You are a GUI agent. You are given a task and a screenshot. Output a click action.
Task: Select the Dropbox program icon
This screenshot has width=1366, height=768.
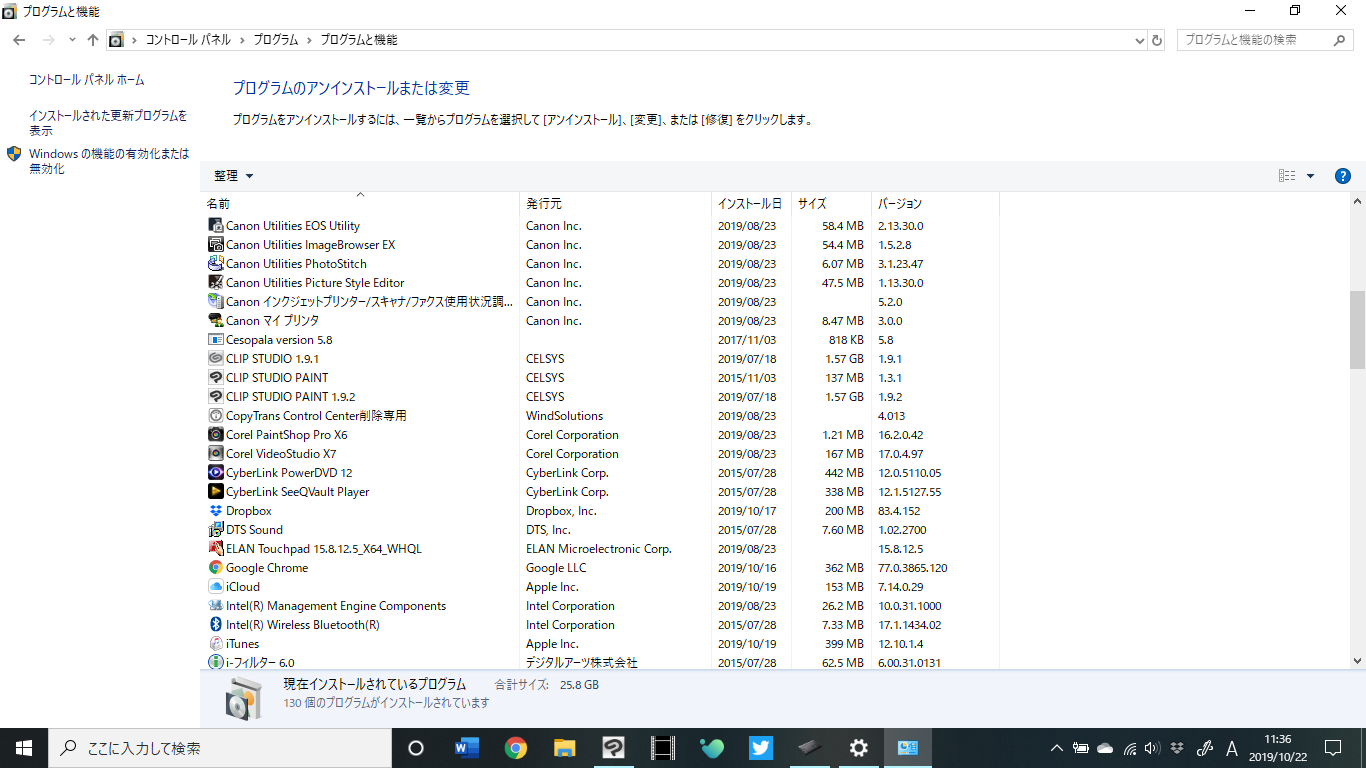(215, 511)
